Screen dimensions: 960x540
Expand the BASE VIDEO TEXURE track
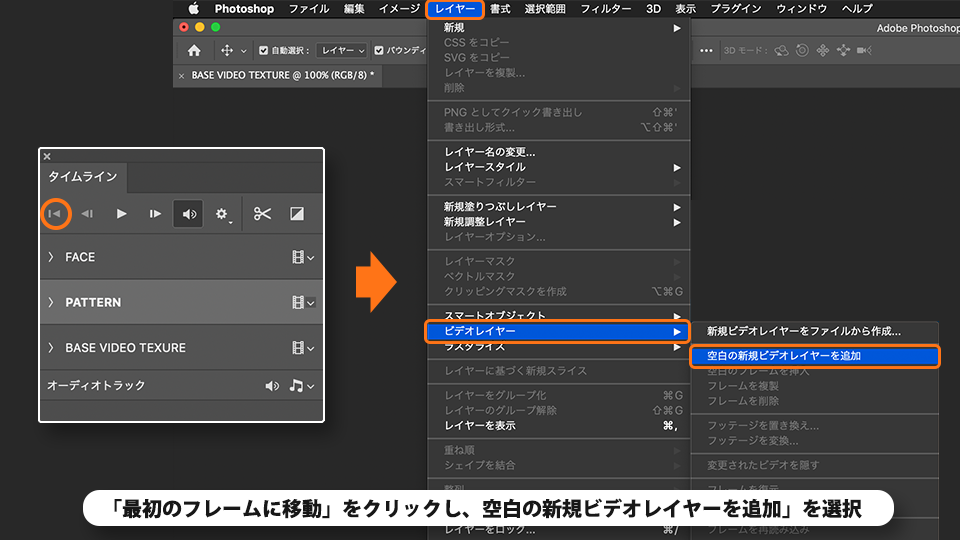click(51, 348)
